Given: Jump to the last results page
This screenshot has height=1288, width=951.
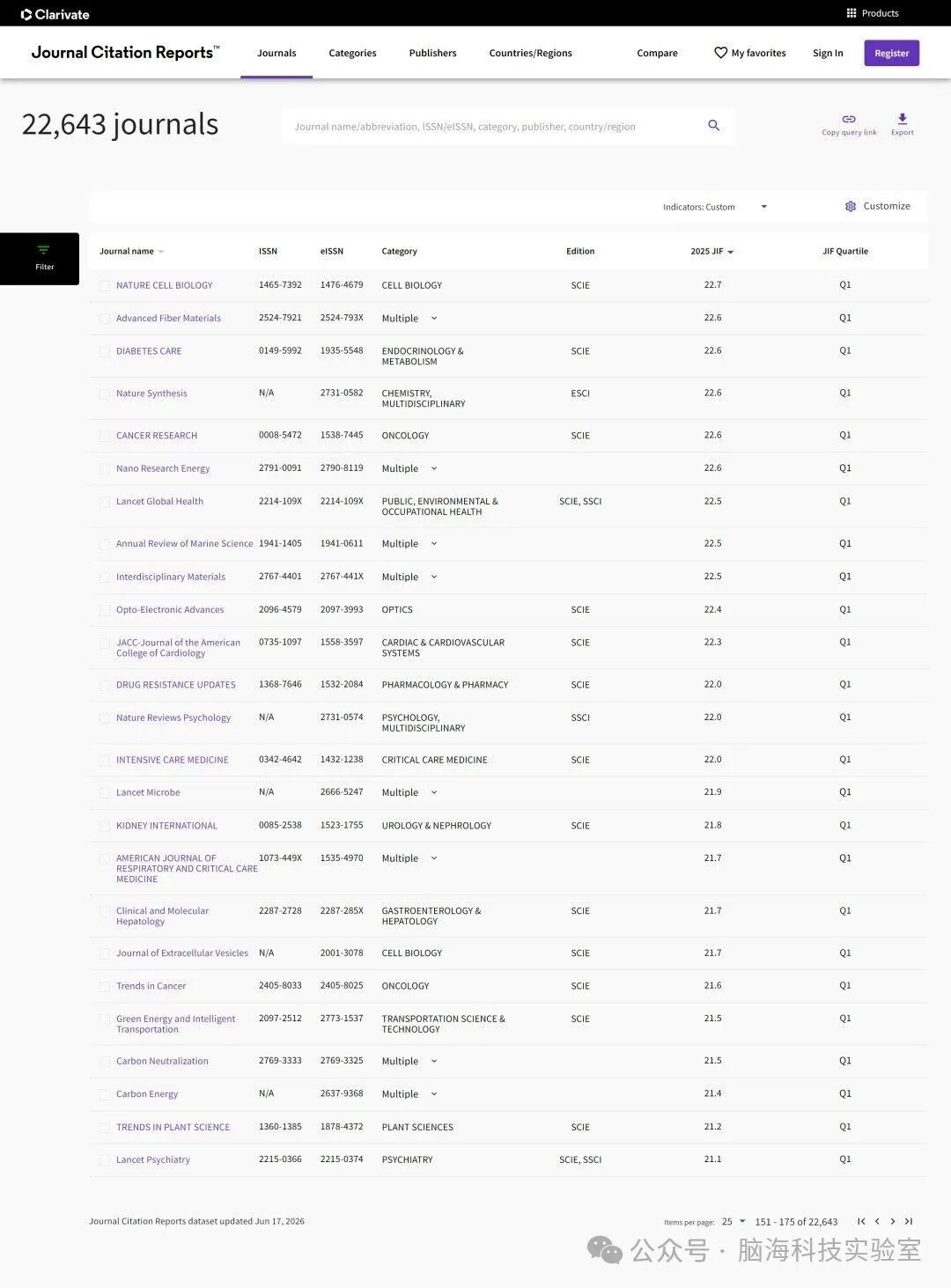Looking at the screenshot, I should (909, 1221).
